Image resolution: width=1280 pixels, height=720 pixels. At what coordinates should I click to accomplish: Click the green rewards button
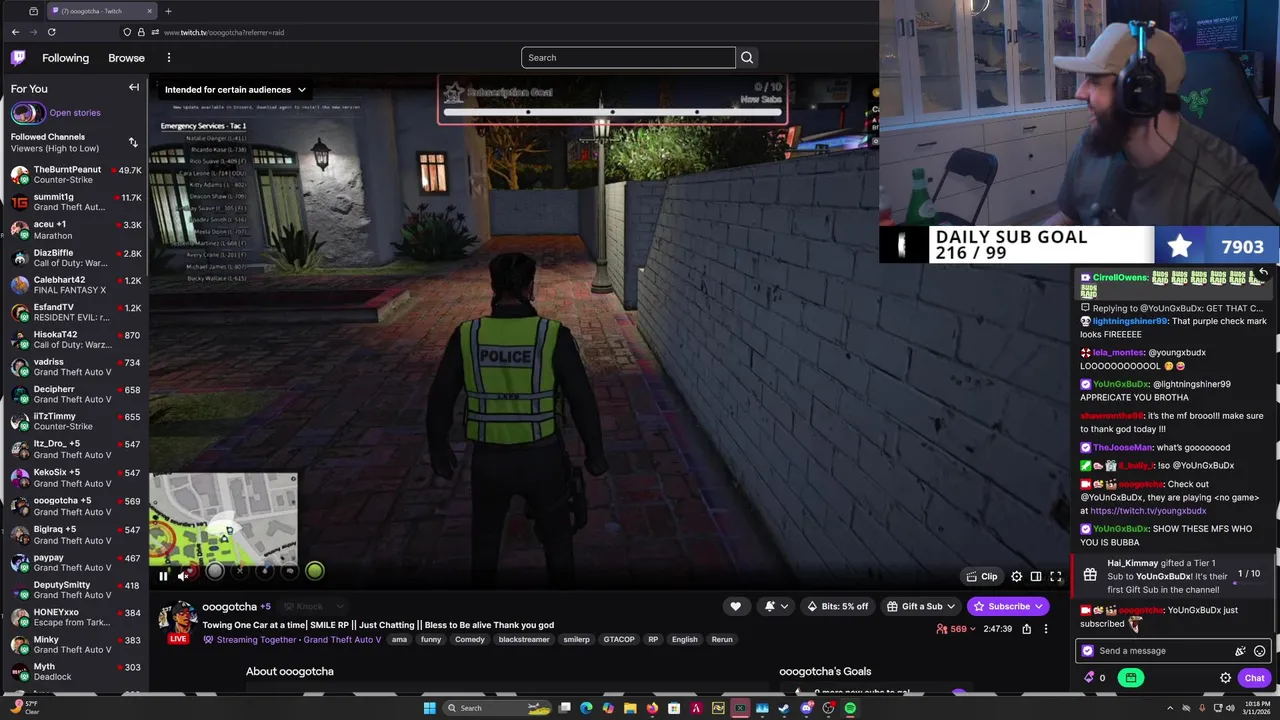pos(1131,678)
